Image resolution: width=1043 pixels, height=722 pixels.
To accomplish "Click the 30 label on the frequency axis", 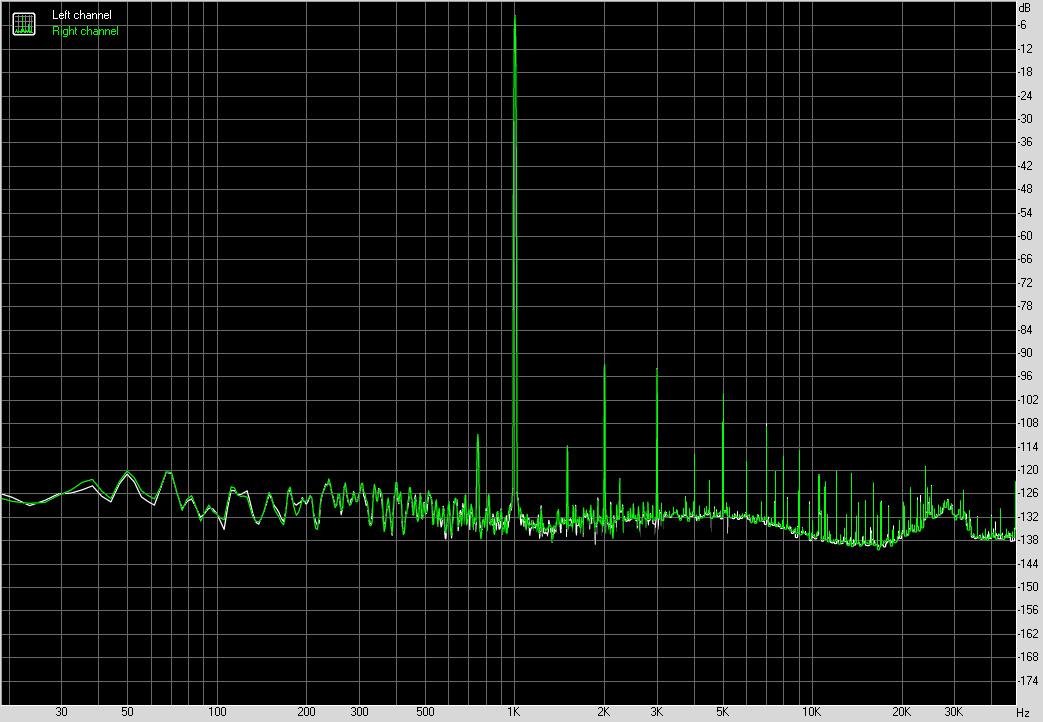I will point(62,712).
